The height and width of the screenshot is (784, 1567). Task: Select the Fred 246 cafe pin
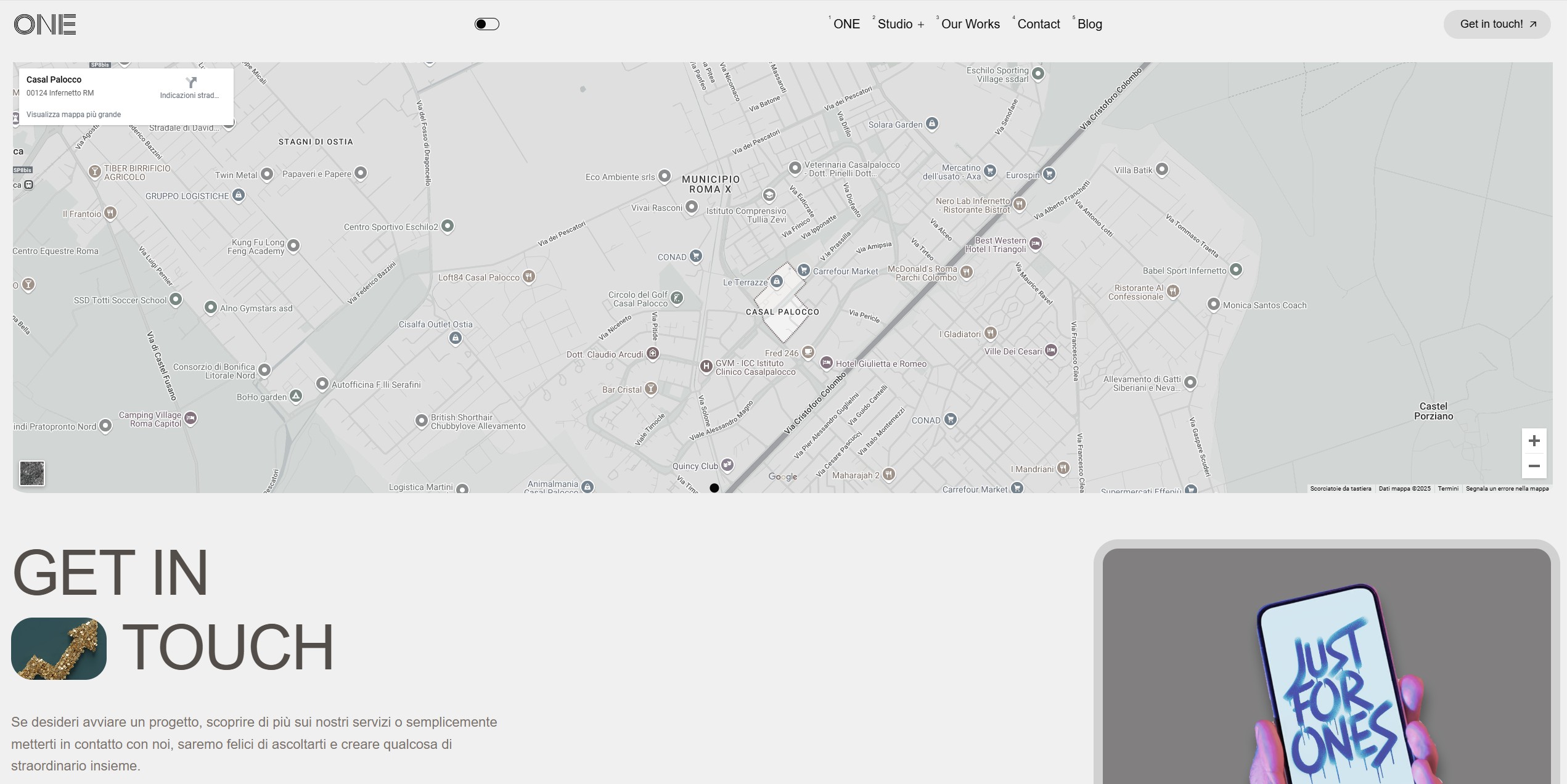(x=808, y=353)
